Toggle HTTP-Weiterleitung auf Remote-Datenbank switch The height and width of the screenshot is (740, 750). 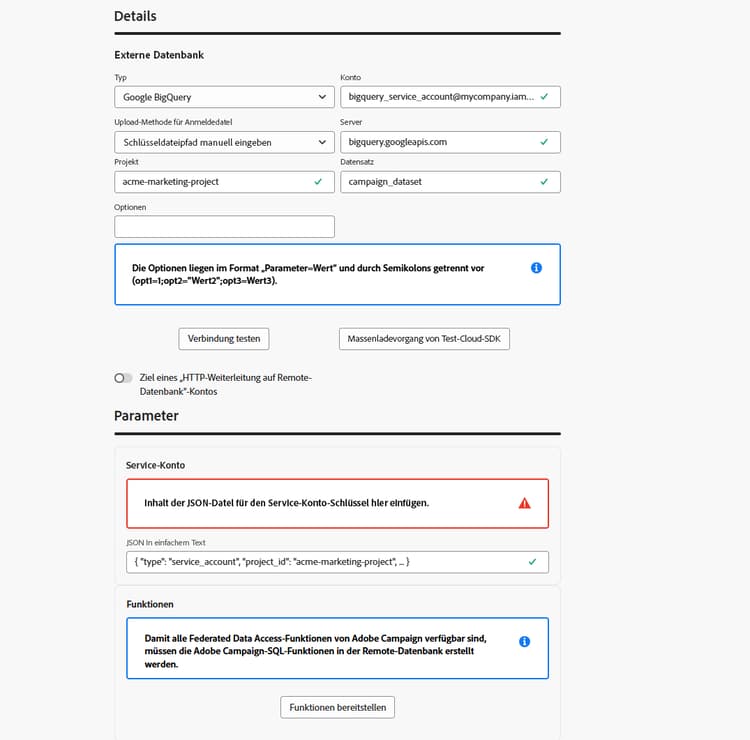click(x=123, y=378)
